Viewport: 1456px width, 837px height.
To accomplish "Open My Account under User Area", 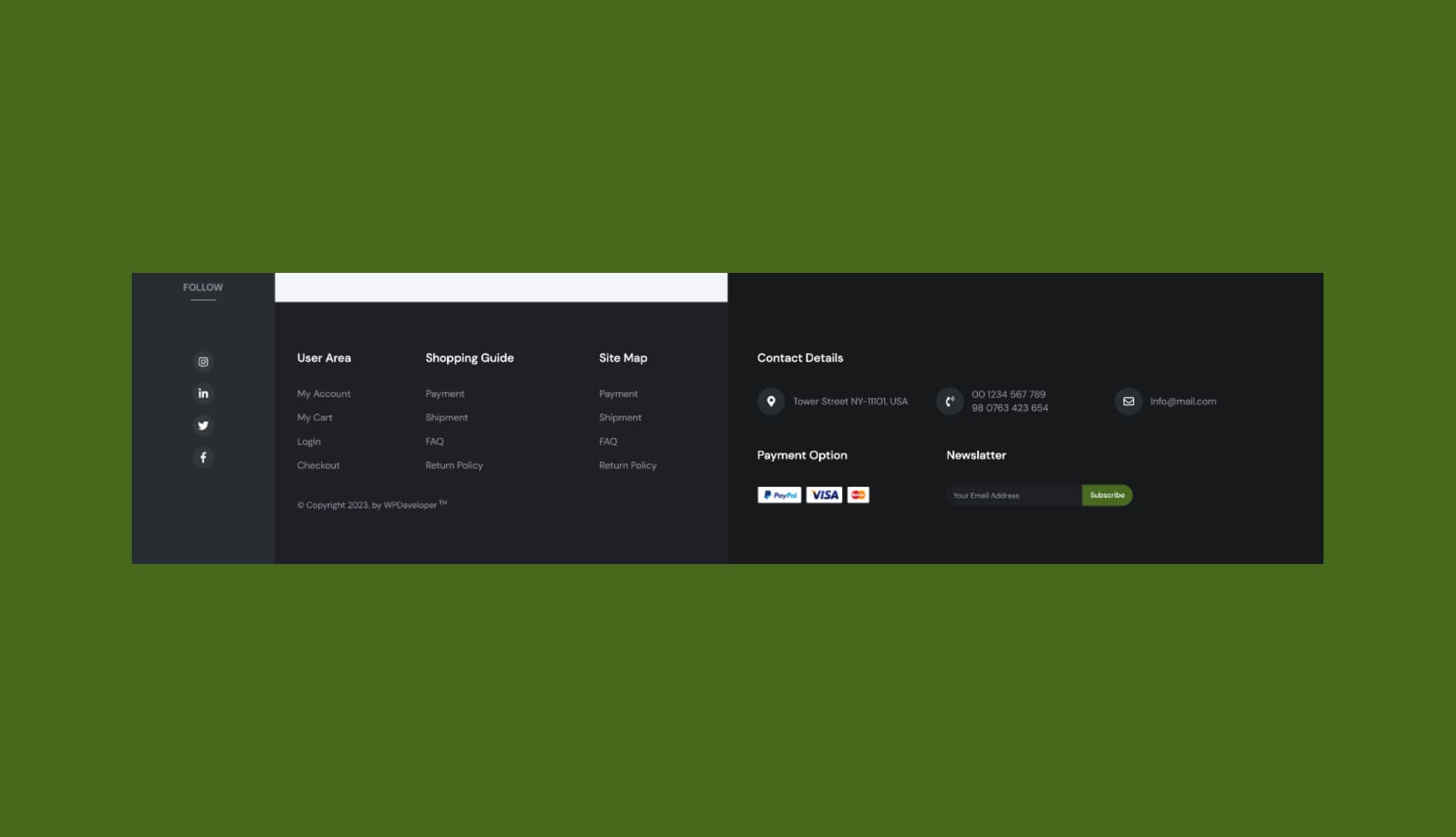I will [323, 393].
